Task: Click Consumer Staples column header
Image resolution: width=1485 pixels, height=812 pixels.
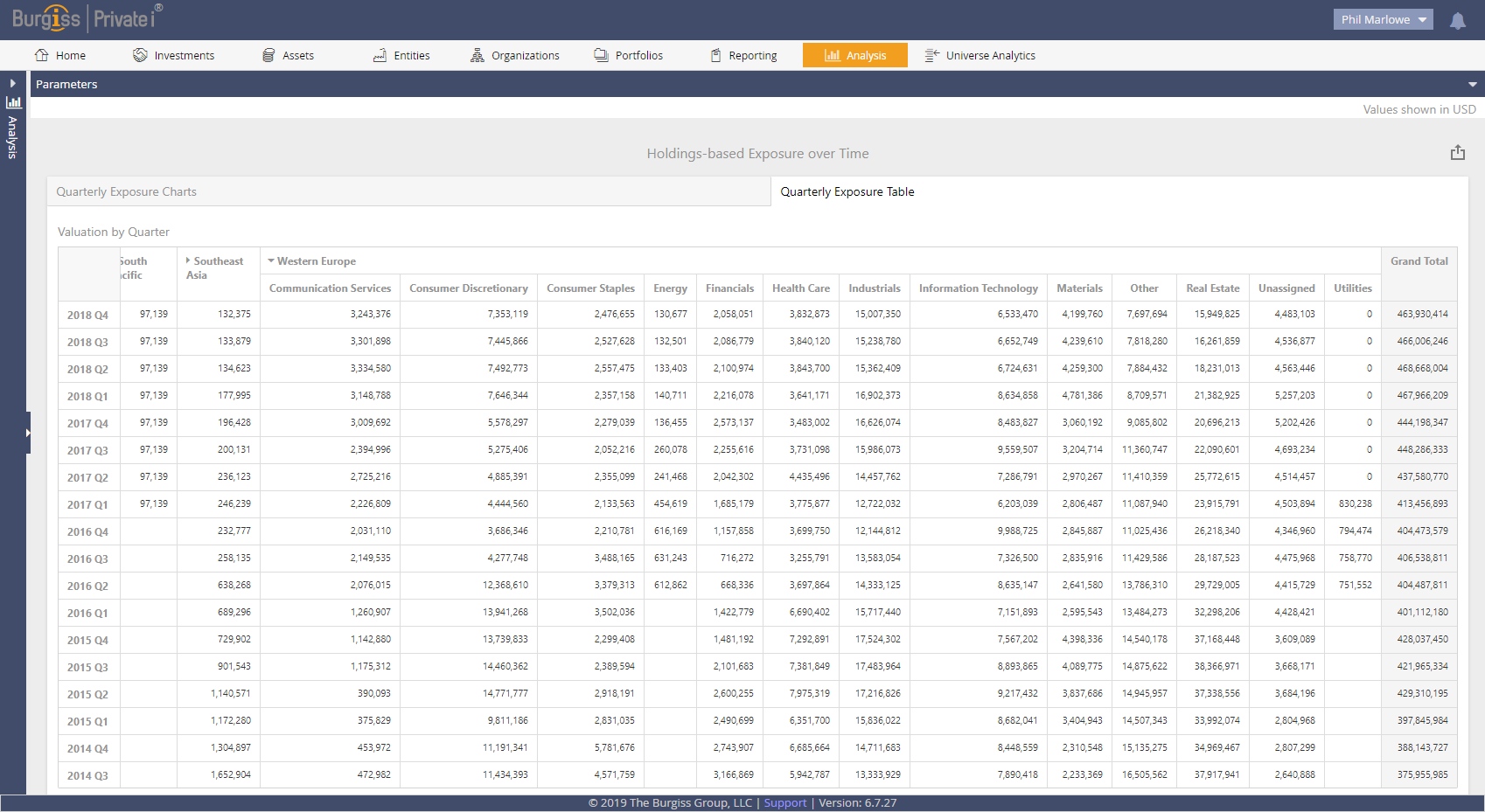Action: coord(590,288)
